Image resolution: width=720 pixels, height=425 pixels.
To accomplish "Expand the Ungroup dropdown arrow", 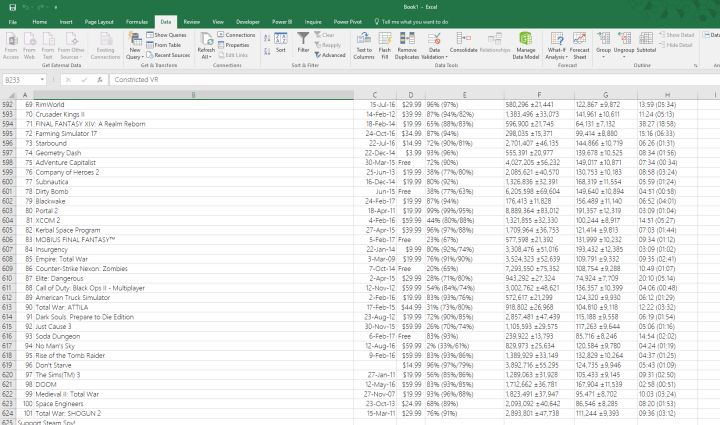I will [624, 57].
